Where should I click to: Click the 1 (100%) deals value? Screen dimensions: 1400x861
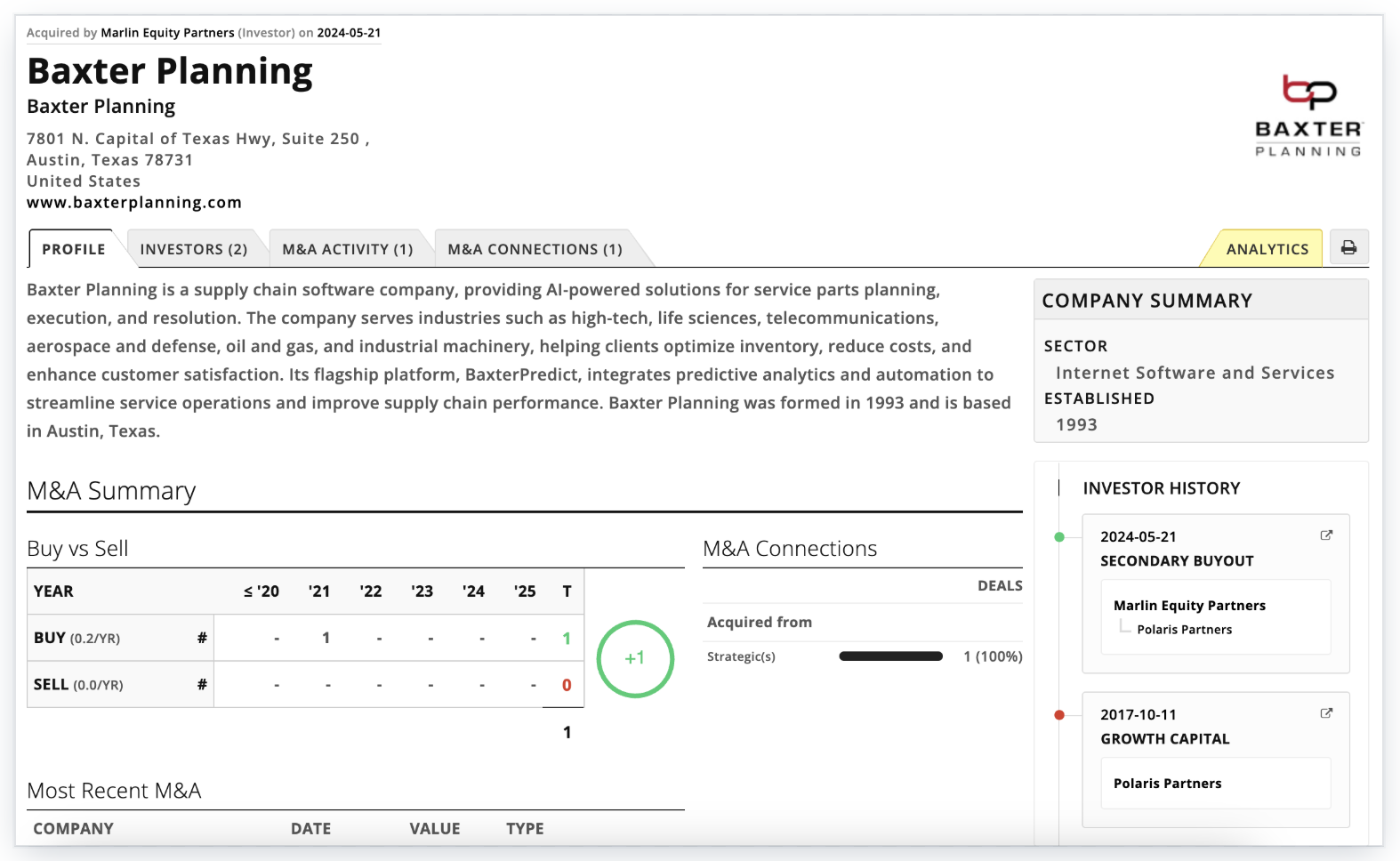coord(993,656)
